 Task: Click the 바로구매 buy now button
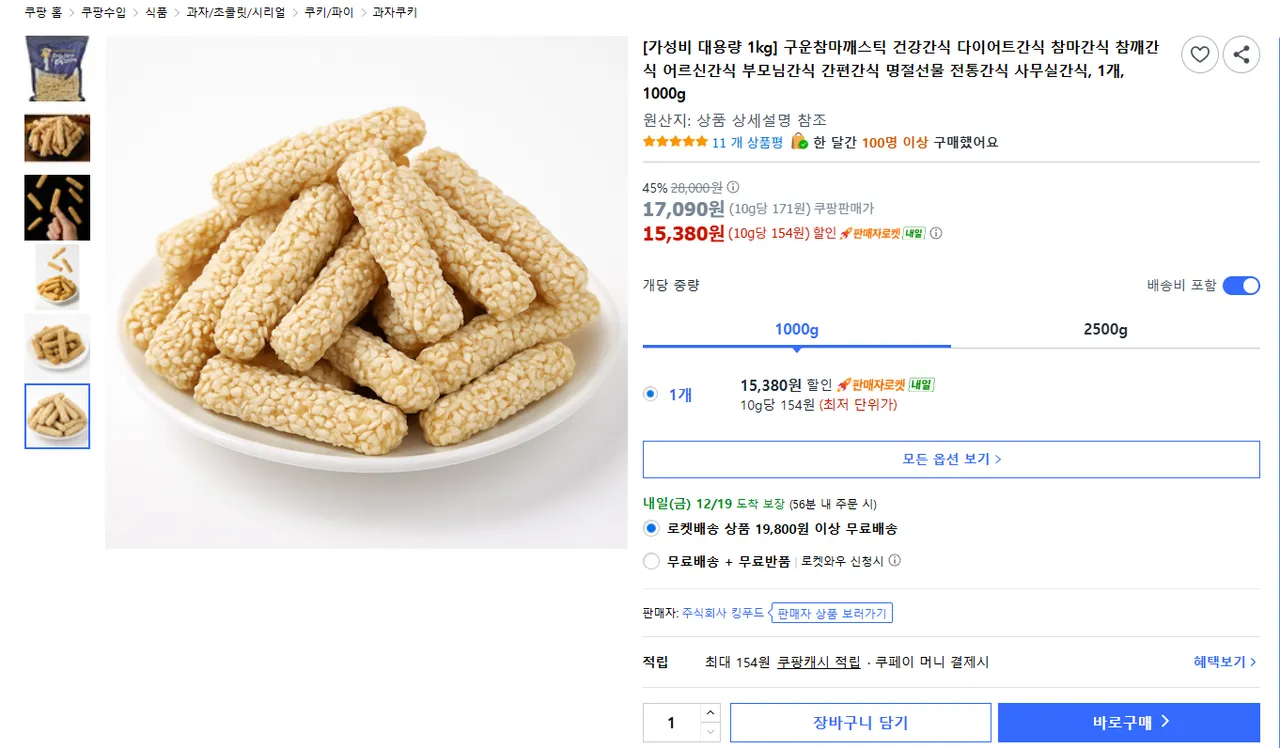[x=1129, y=722]
